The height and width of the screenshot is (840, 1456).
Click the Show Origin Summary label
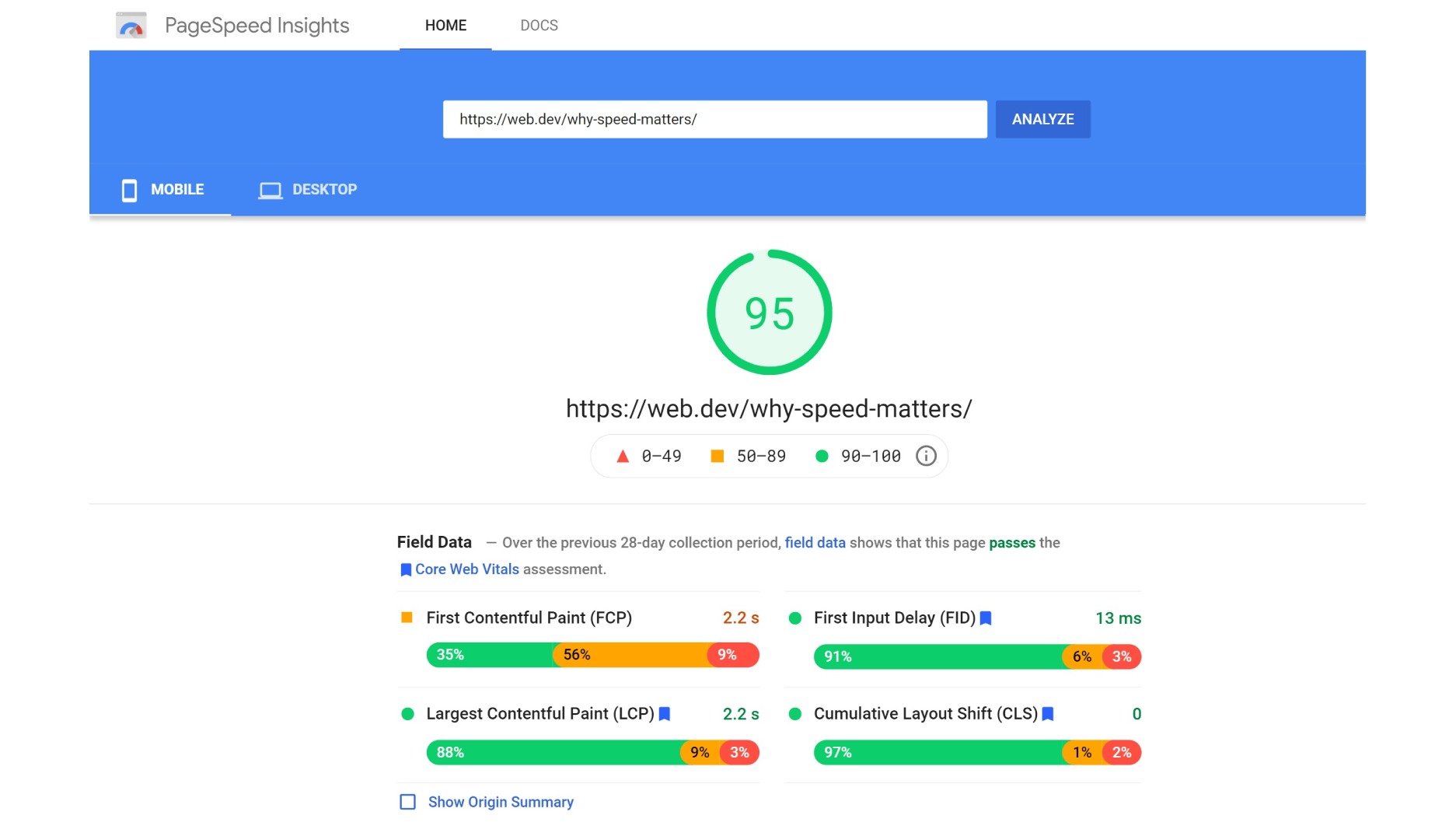501,802
